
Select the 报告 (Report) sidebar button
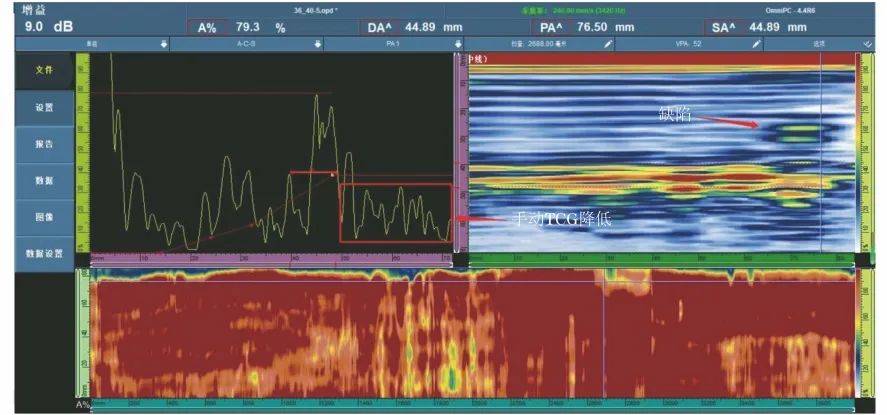[45, 144]
